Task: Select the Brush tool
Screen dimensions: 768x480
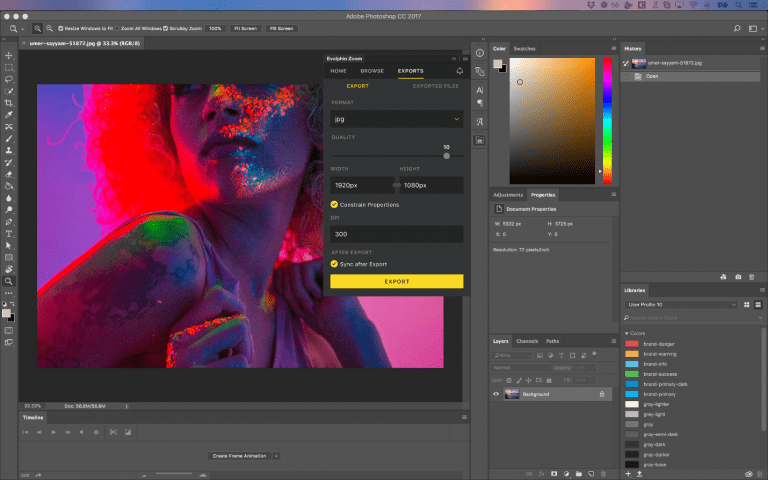Action: point(9,138)
